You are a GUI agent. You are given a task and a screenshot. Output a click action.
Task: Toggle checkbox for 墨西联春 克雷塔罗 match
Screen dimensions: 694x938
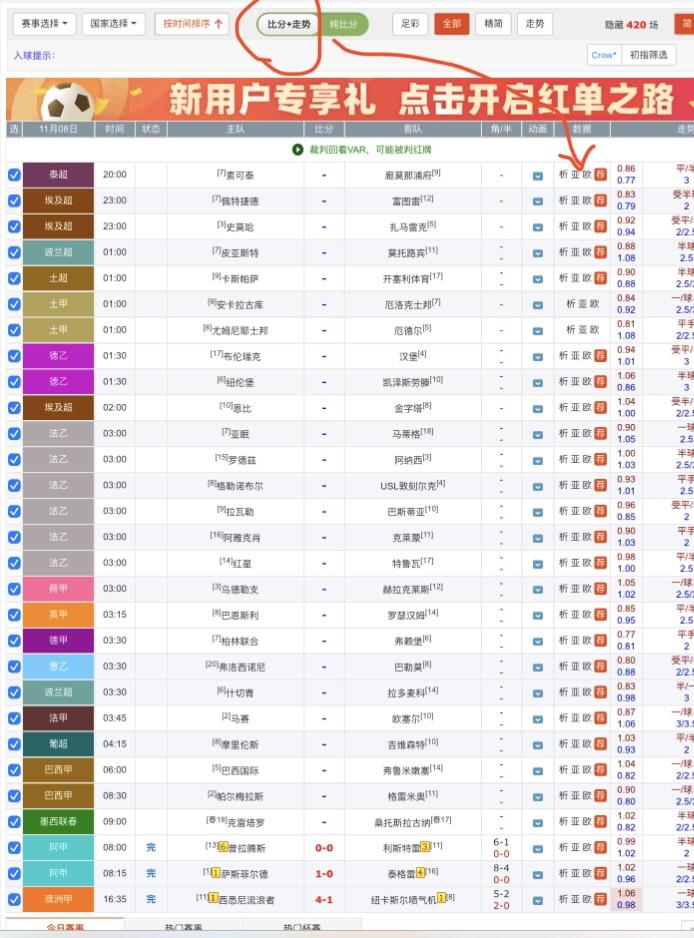tap(14, 822)
